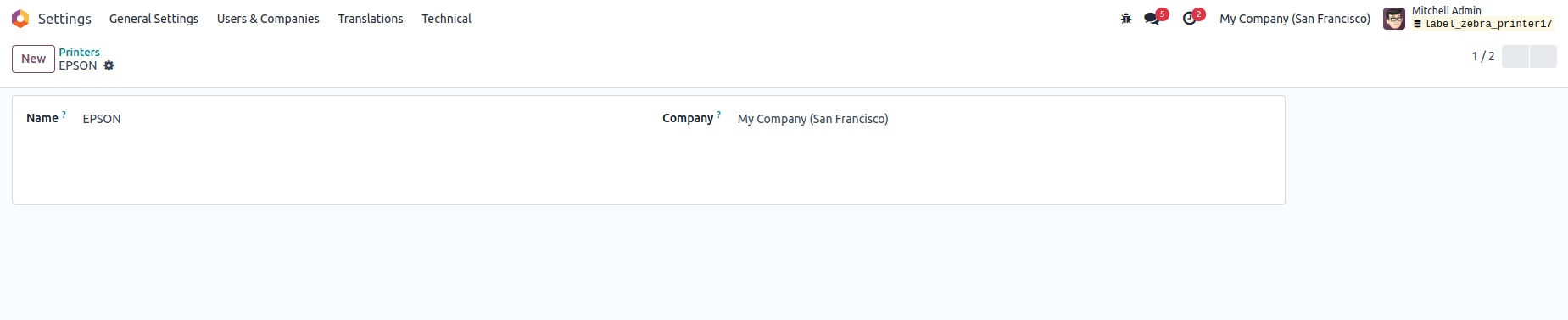Screen dimensions: 1568x320
Task: Expand the Technical menu
Action: point(446,18)
